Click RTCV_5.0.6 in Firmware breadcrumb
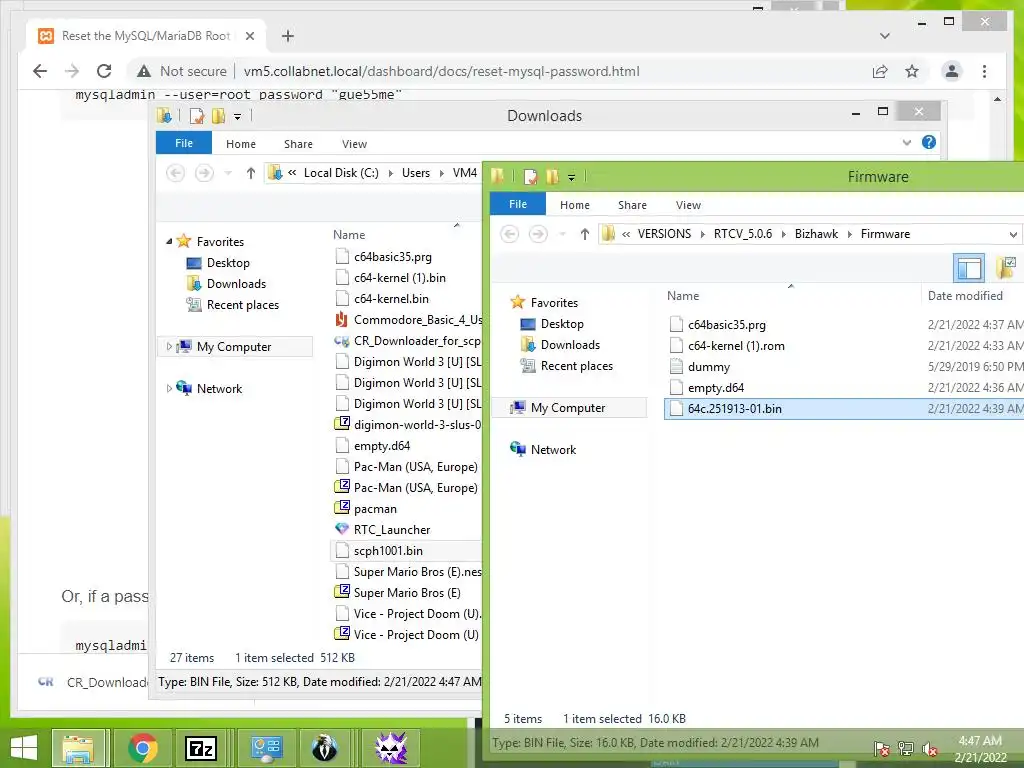Screen dimensions: 1024x768 tap(743, 234)
